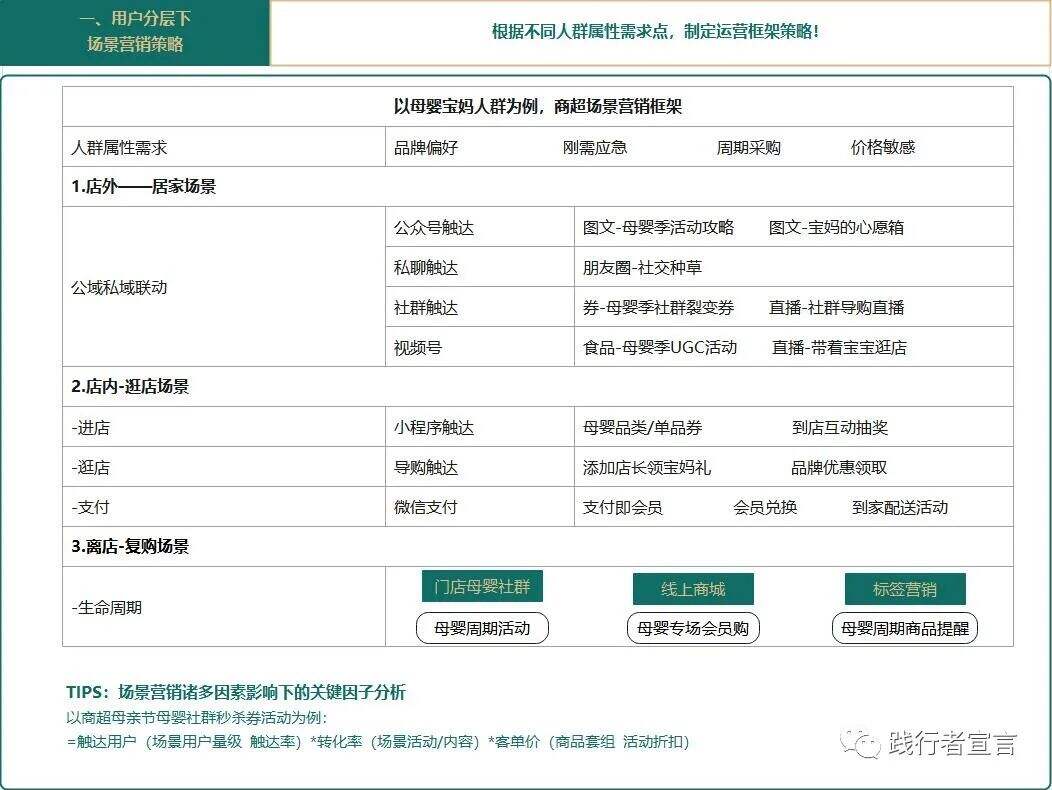Viewport: 1052px width, 790px height.
Task: Click the 用户分层下场景营销策略 header tab
Action: click(135, 32)
